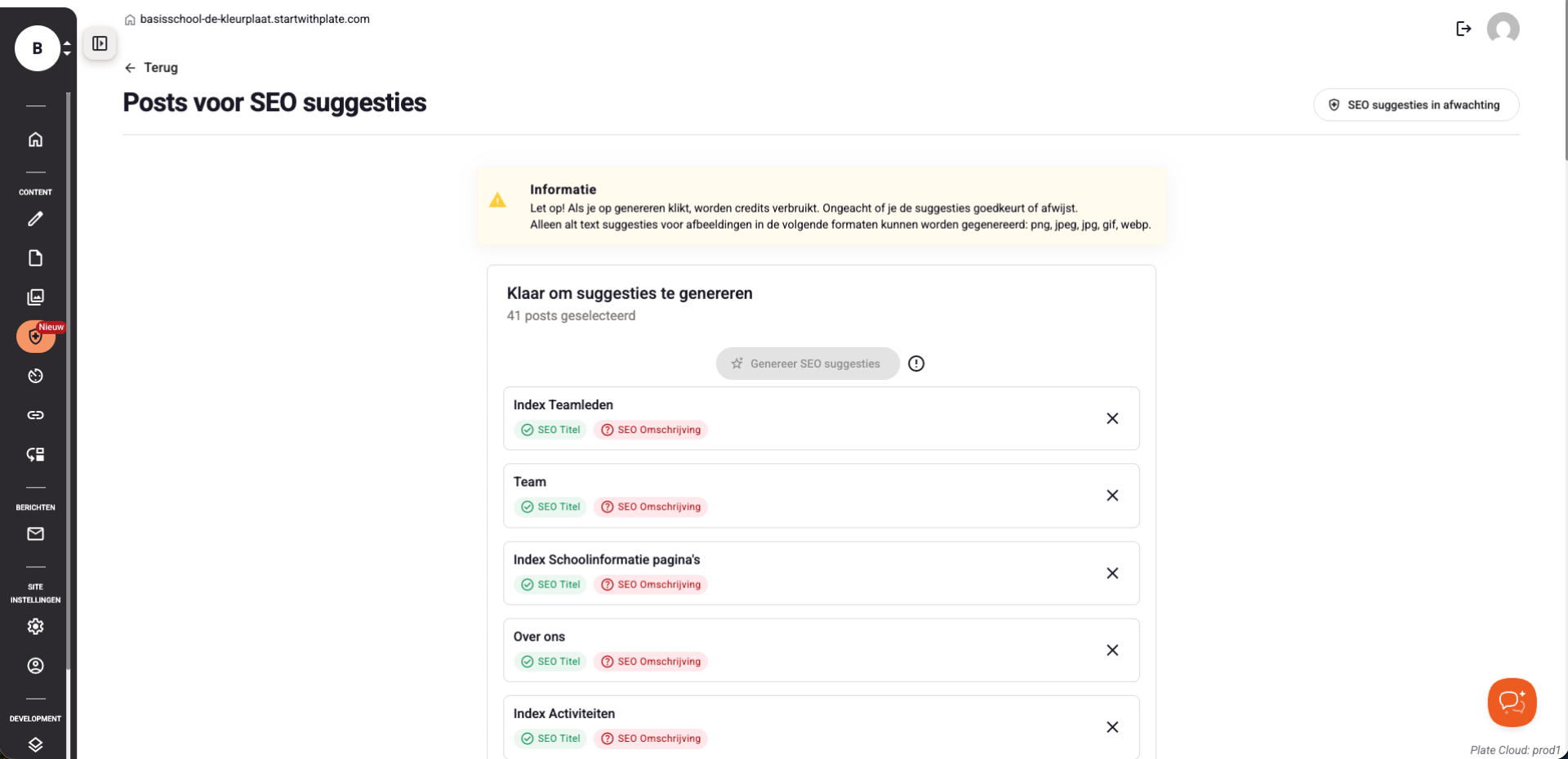Click the site URL basisschool-de-kleurplaat.startwithplate.com

tap(255, 19)
